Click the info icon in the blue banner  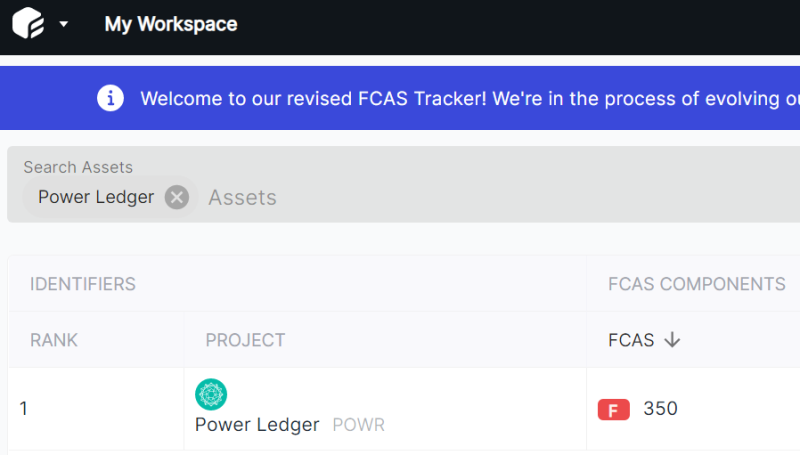pos(110,98)
